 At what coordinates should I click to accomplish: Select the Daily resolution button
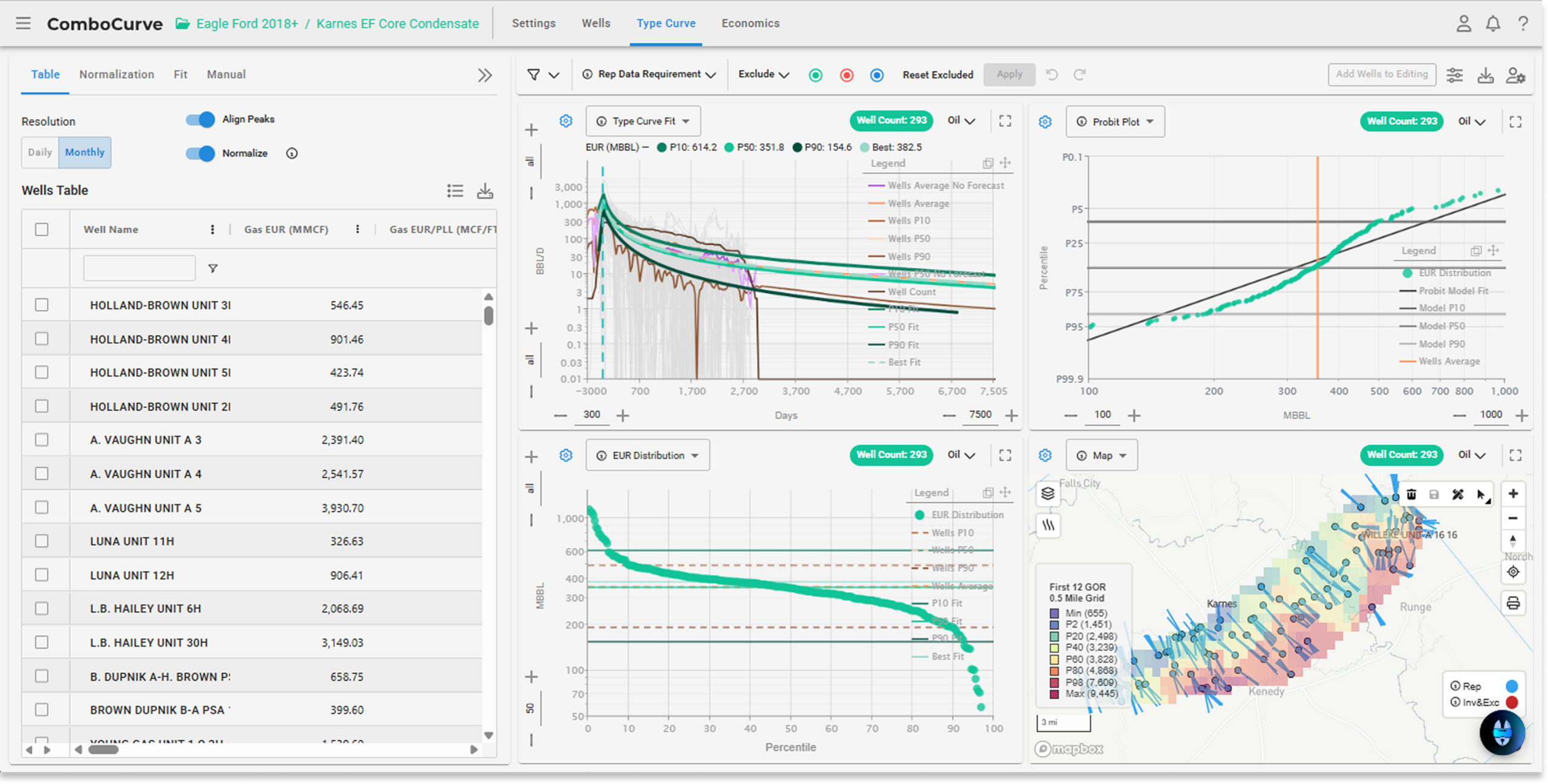point(40,152)
